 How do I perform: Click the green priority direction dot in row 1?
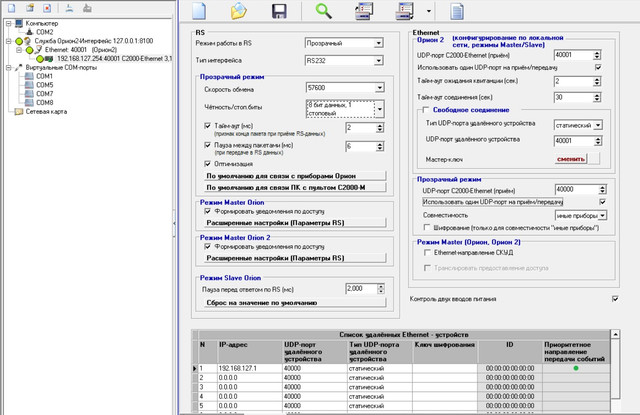(x=576, y=368)
